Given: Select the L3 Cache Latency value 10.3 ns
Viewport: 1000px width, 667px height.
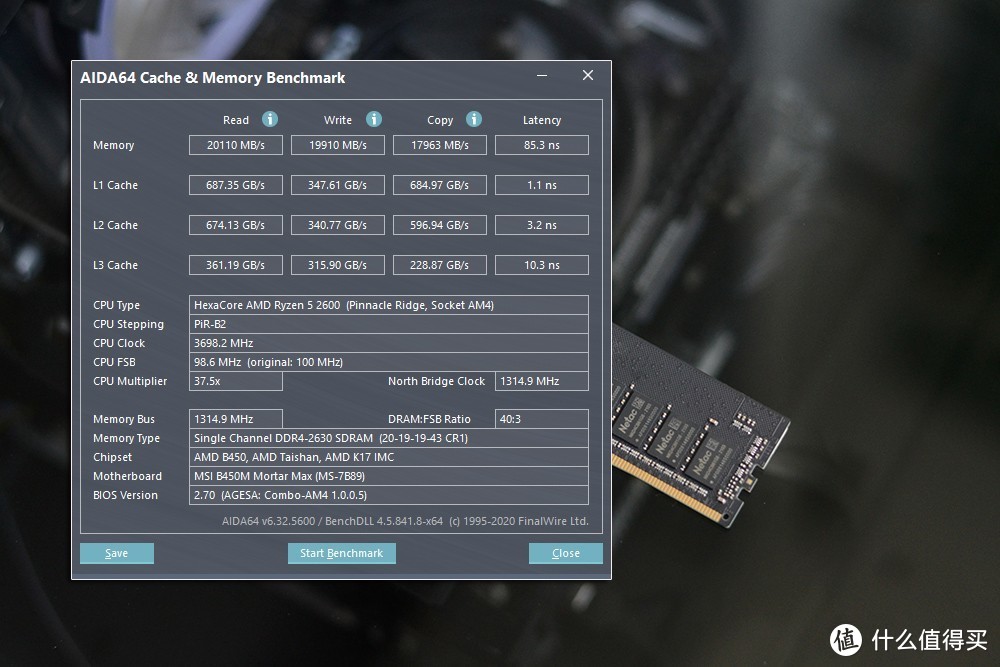Looking at the screenshot, I should pyautogui.click(x=542, y=265).
